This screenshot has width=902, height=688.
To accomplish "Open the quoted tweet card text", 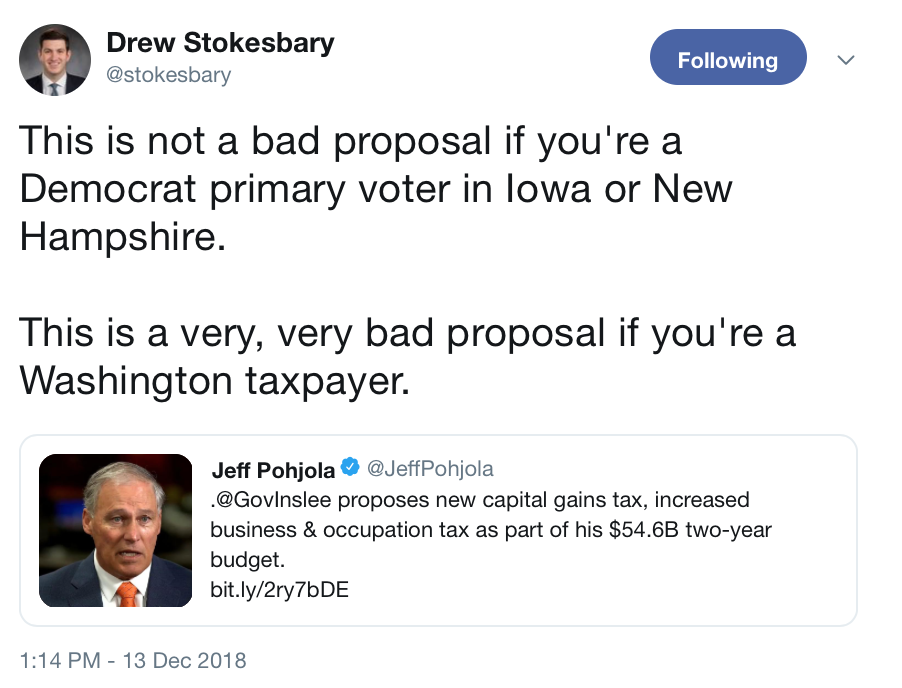I will (491, 545).
